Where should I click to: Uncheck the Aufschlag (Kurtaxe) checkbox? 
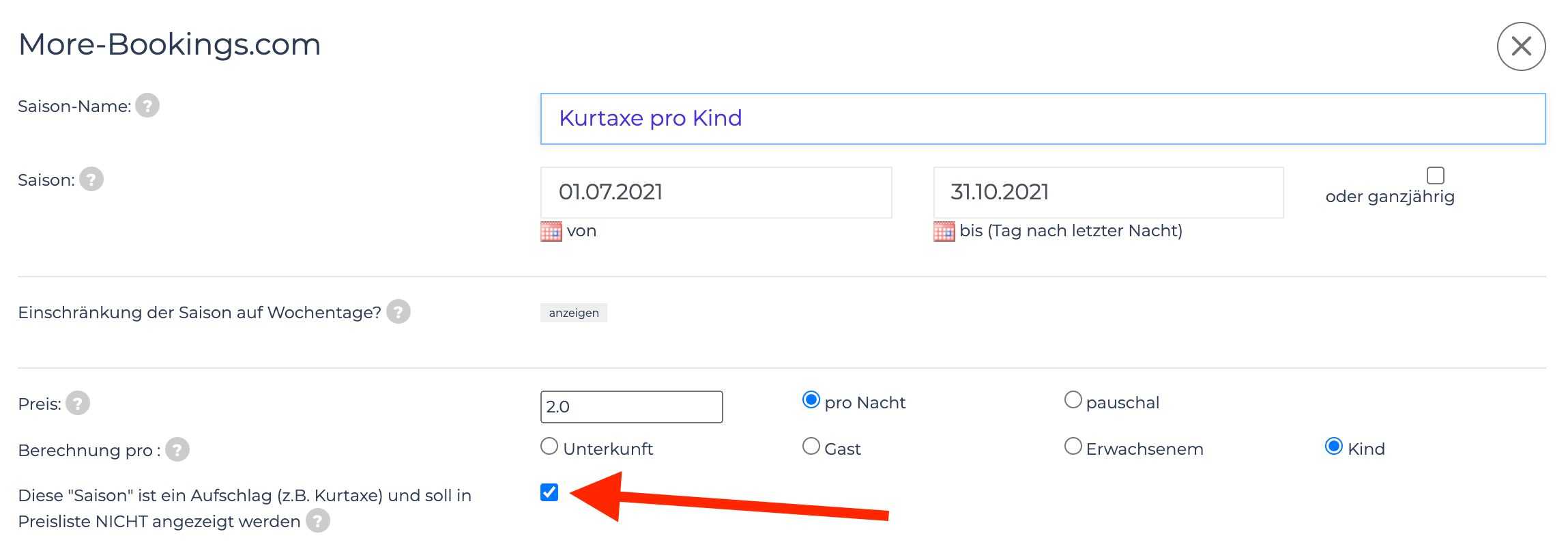(x=549, y=492)
